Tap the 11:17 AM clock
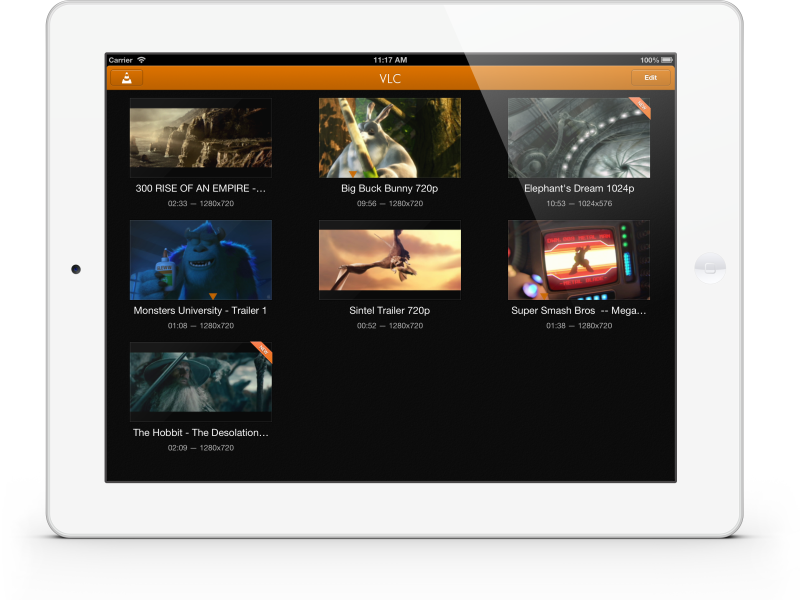The image size is (800, 600). [x=390, y=60]
